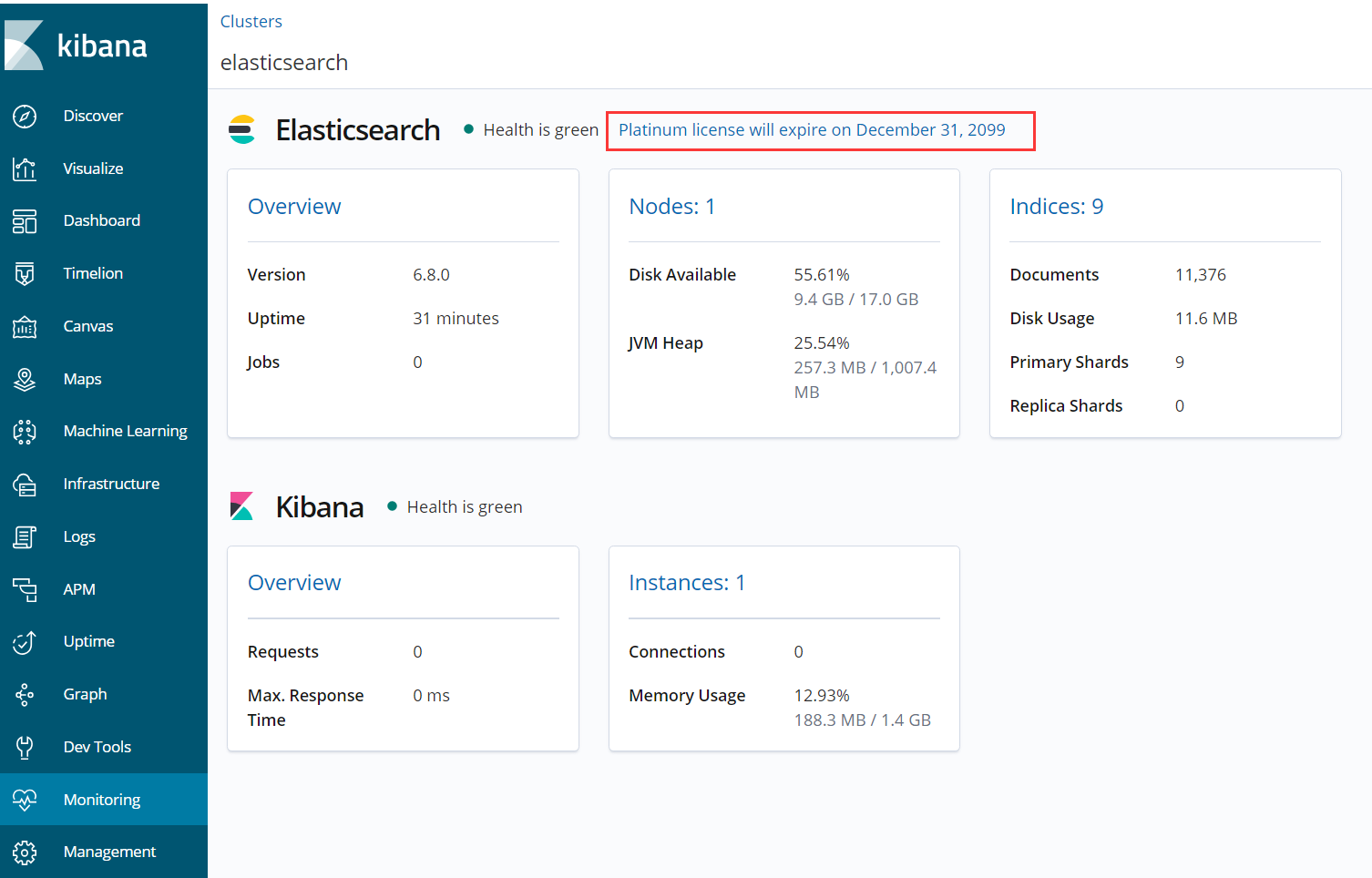Go to the Infrastructure section
The width and height of the screenshot is (1372, 878).
(x=111, y=484)
